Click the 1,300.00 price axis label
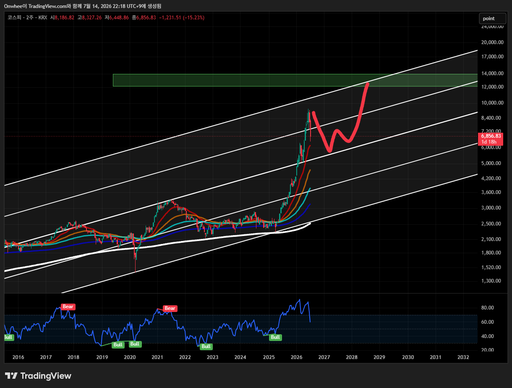Image resolution: width=512 pixels, height=388 pixels. [491, 281]
